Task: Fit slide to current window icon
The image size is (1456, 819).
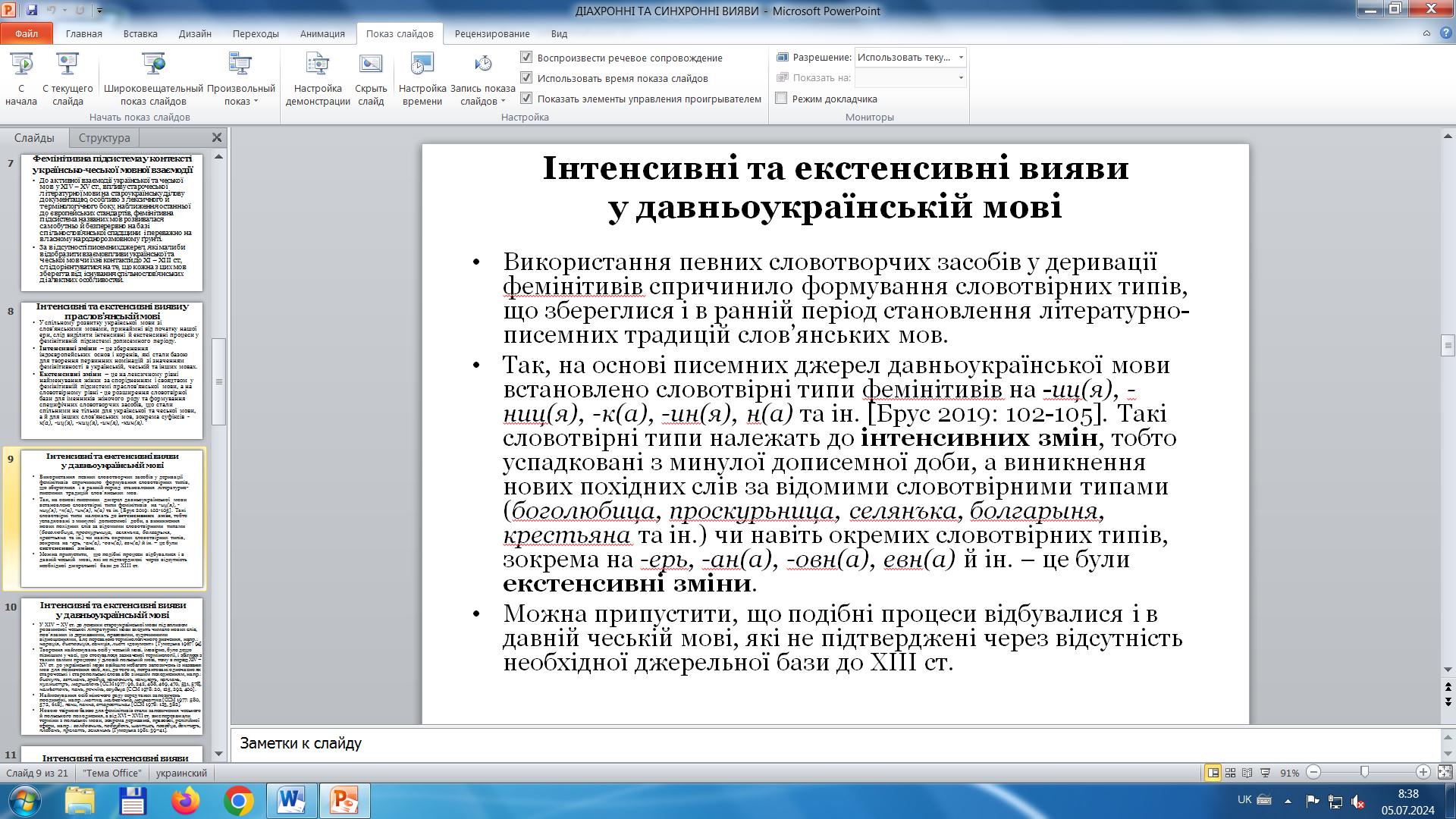Action: pos(1445,773)
